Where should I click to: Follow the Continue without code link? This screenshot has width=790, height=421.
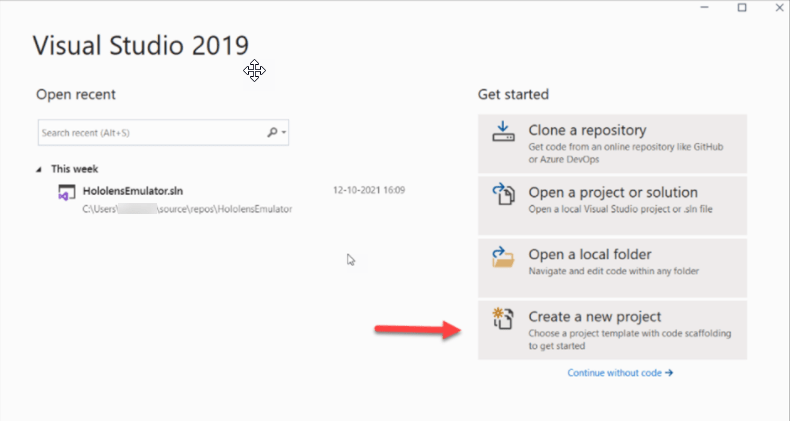[x=620, y=373]
